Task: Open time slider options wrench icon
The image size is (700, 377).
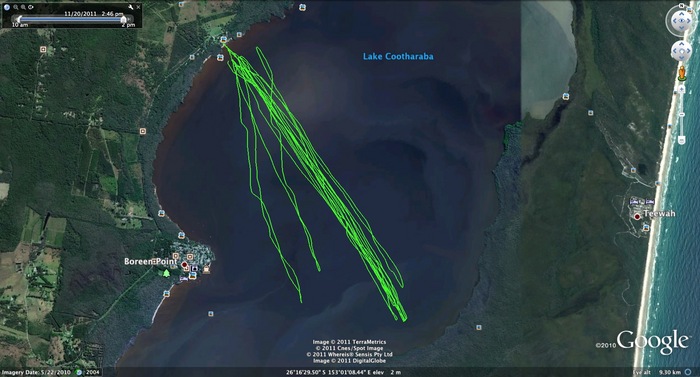Action: point(130,7)
